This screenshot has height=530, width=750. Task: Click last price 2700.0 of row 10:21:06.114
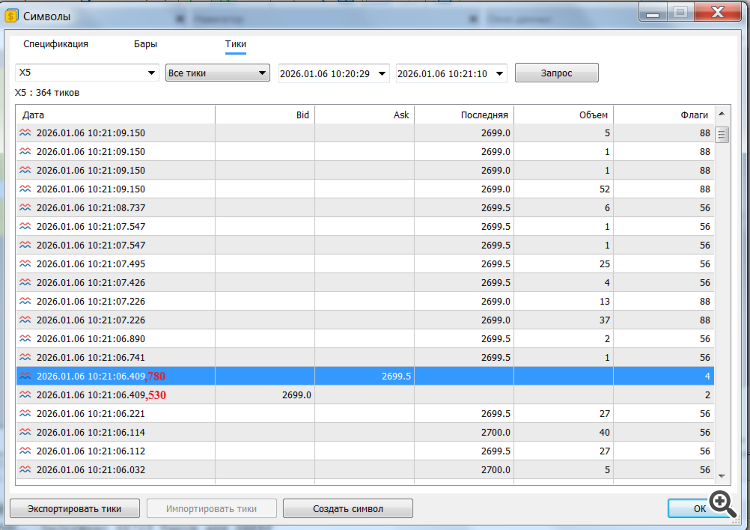pos(496,432)
